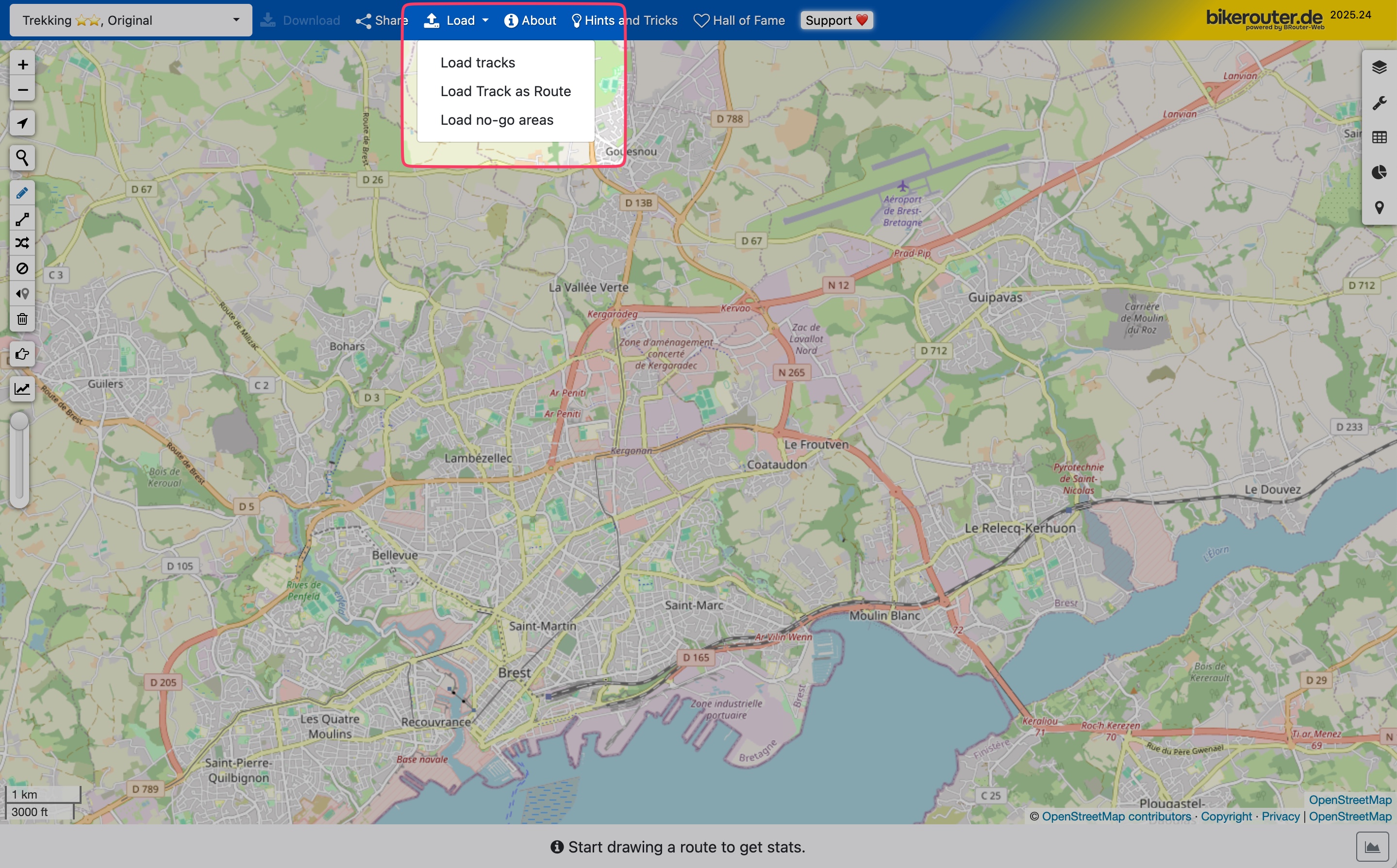Open the elevation chart icon in left toolbar
The image size is (1397, 868).
pyautogui.click(x=22, y=389)
